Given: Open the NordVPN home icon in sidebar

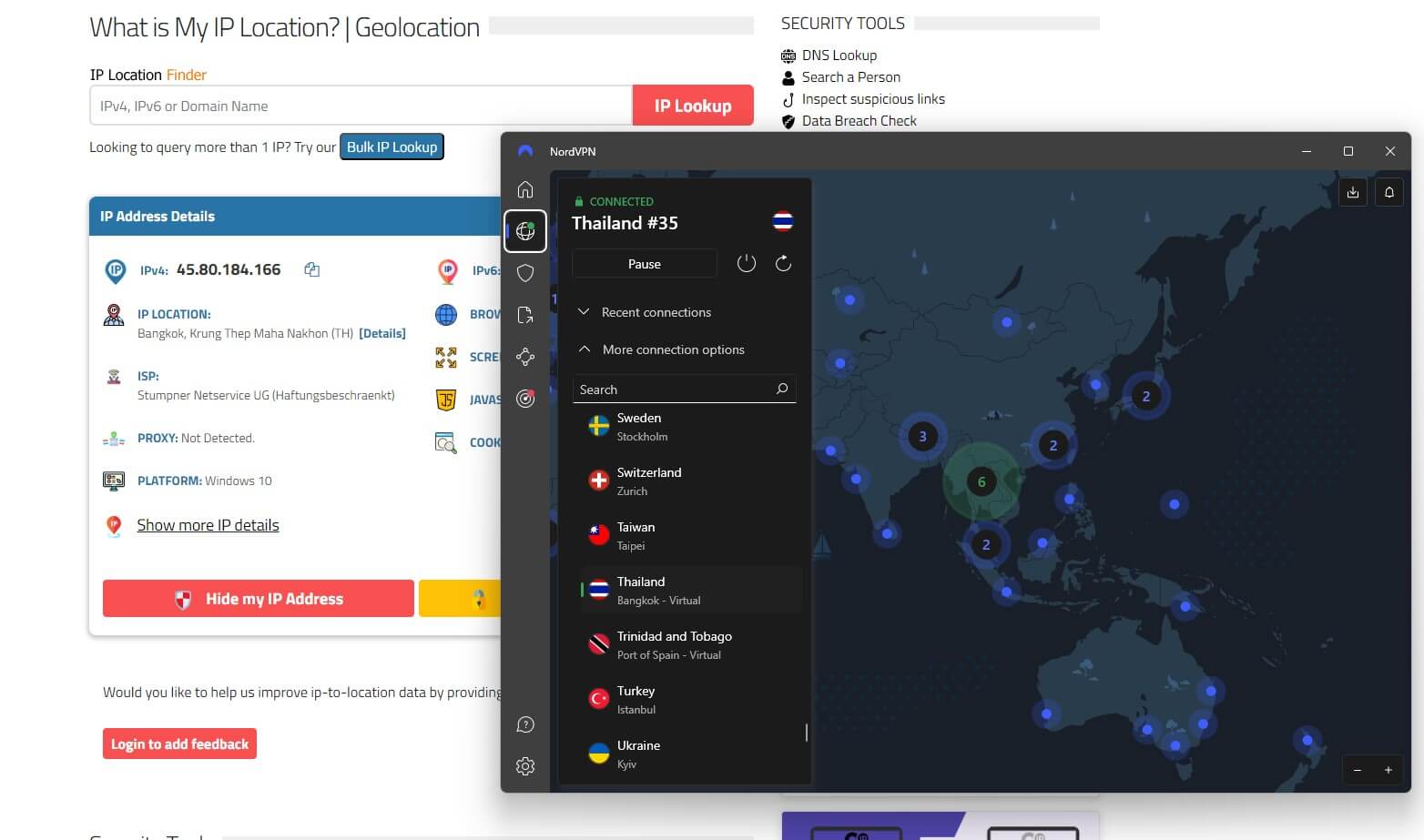Looking at the screenshot, I should point(525,189).
